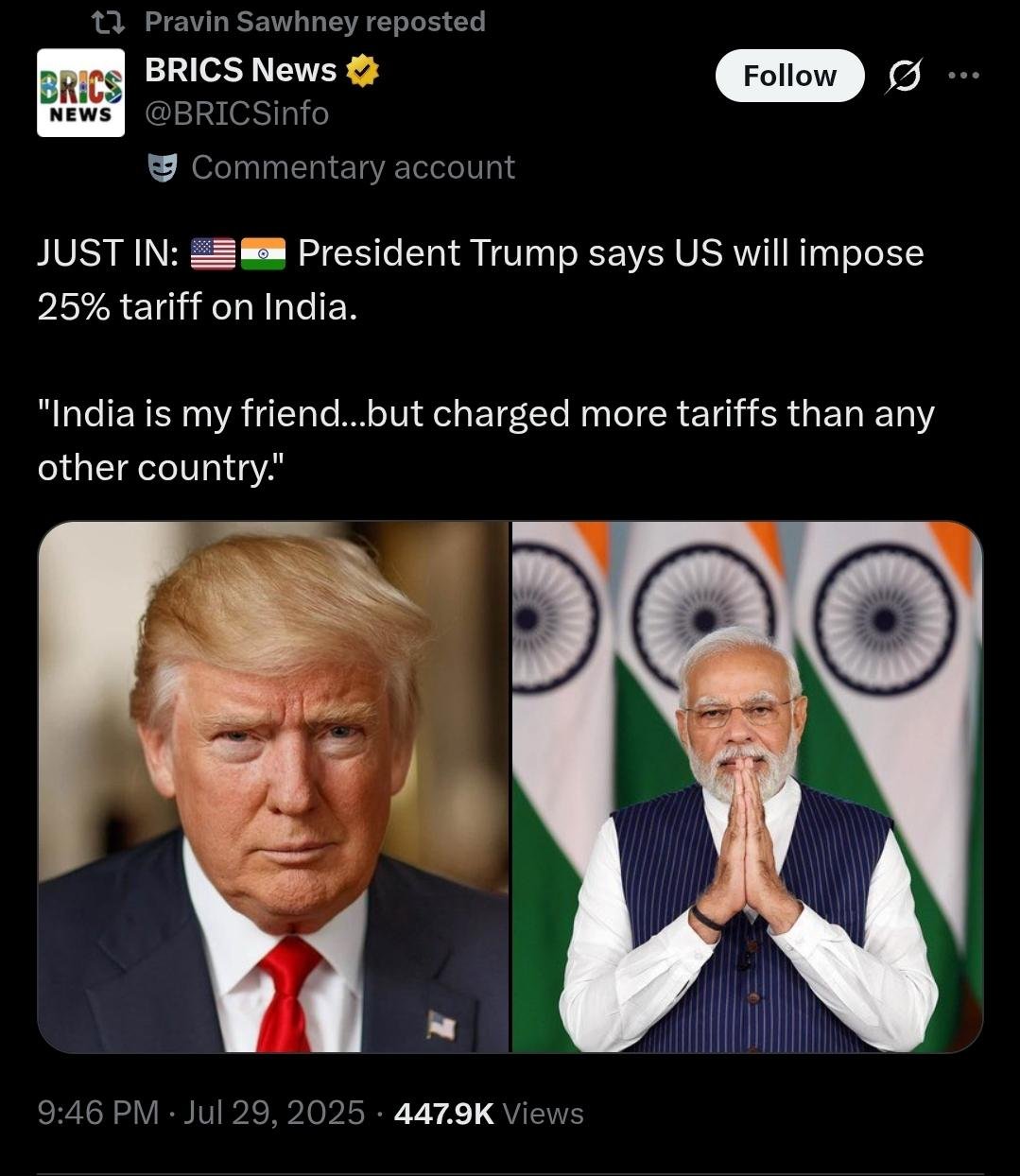Open Pravin Sawhney reposted link
This screenshot has height=1176, width=1020.
point(315,22)
